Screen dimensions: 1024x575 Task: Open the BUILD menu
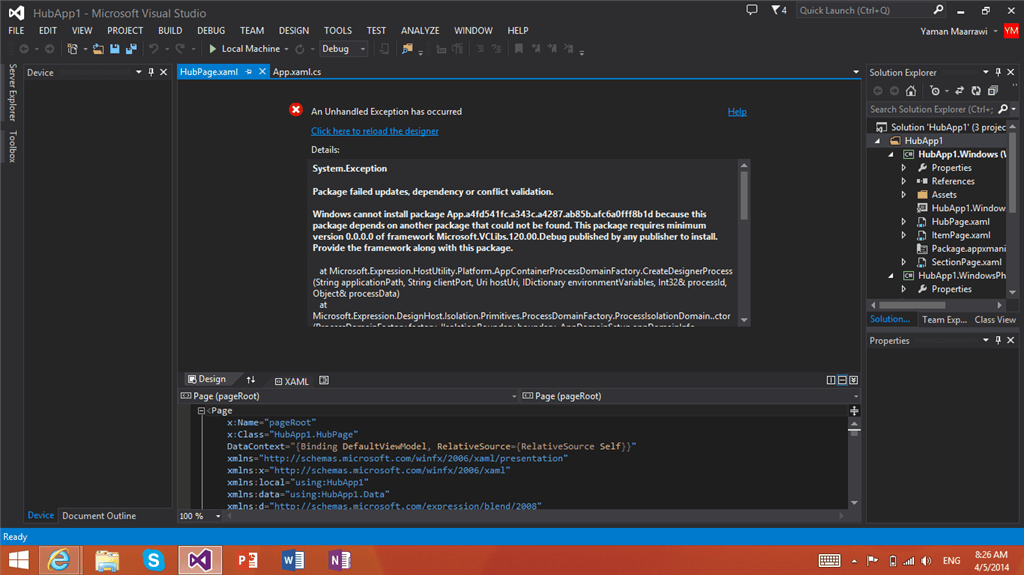170,31
